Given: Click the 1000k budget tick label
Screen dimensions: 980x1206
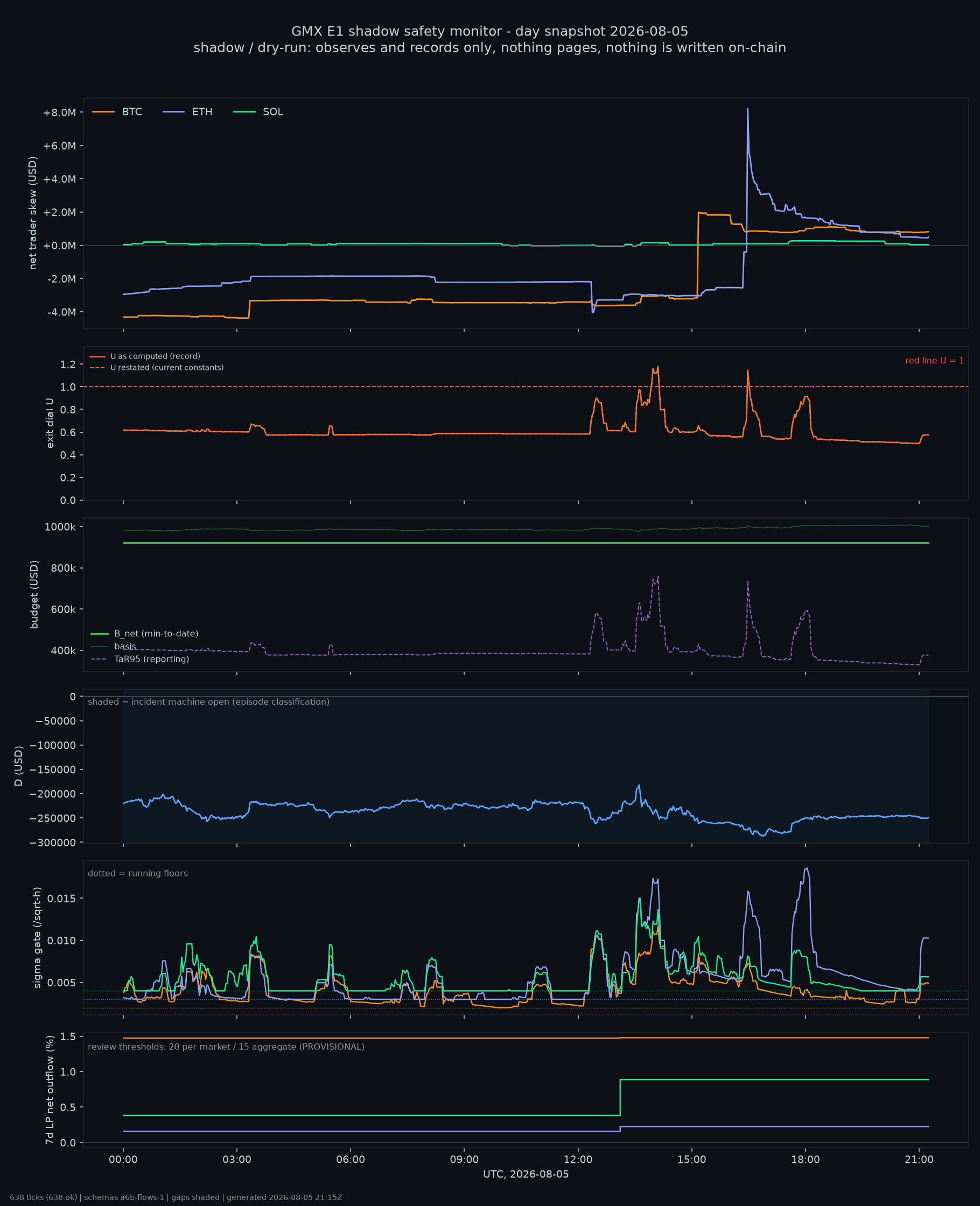Looking at the screenshot, I should pyautogui.click(x=60, y=527).
